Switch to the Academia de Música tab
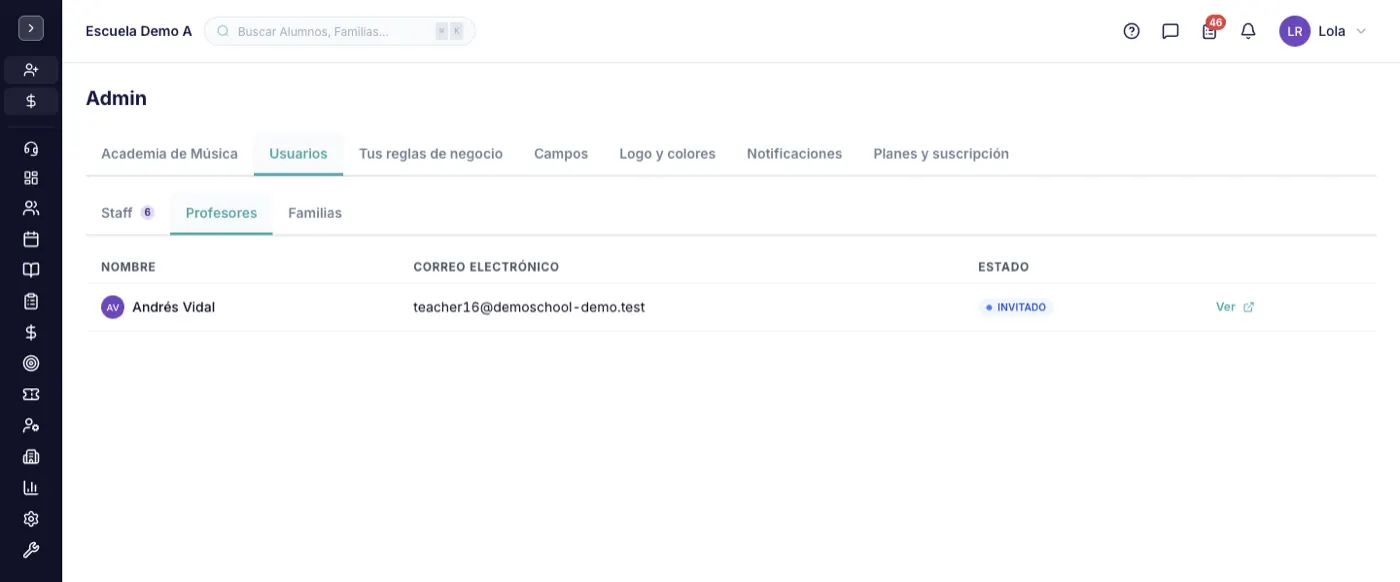This screenshot has width=1400, height=582. pos(169,154)
